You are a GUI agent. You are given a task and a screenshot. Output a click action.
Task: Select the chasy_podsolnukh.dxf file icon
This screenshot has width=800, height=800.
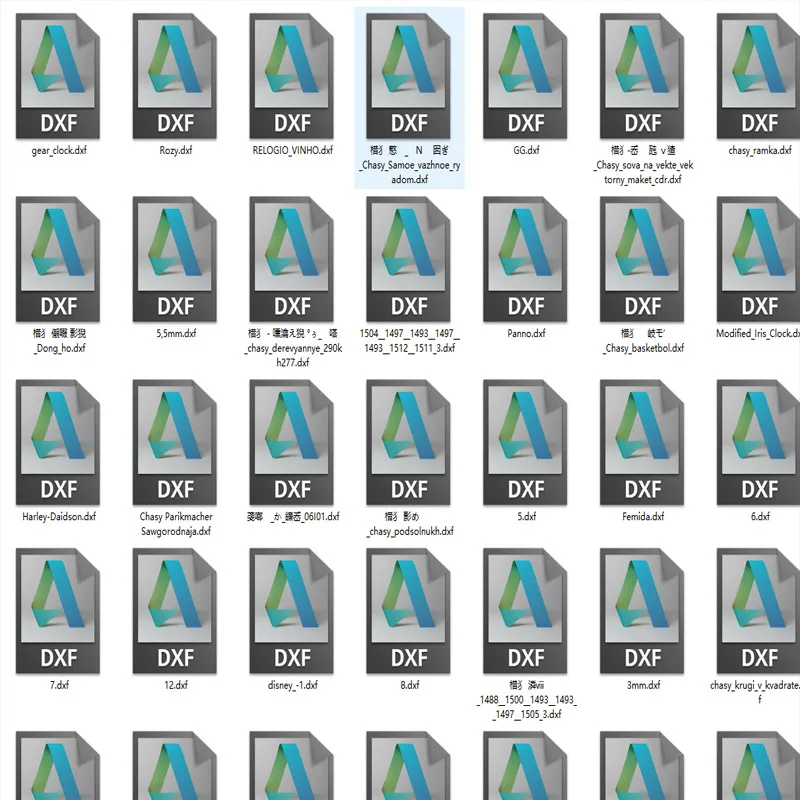pos(408,442)
